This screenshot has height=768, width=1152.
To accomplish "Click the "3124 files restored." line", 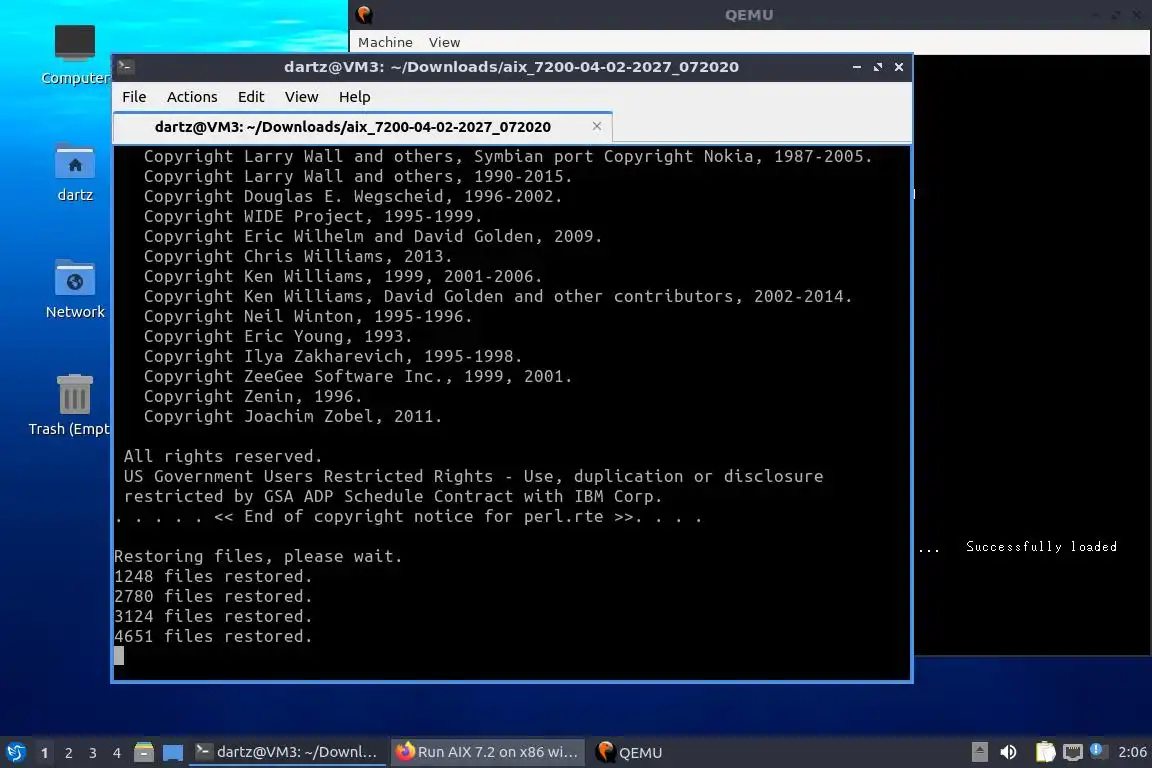I will point(213,616).
